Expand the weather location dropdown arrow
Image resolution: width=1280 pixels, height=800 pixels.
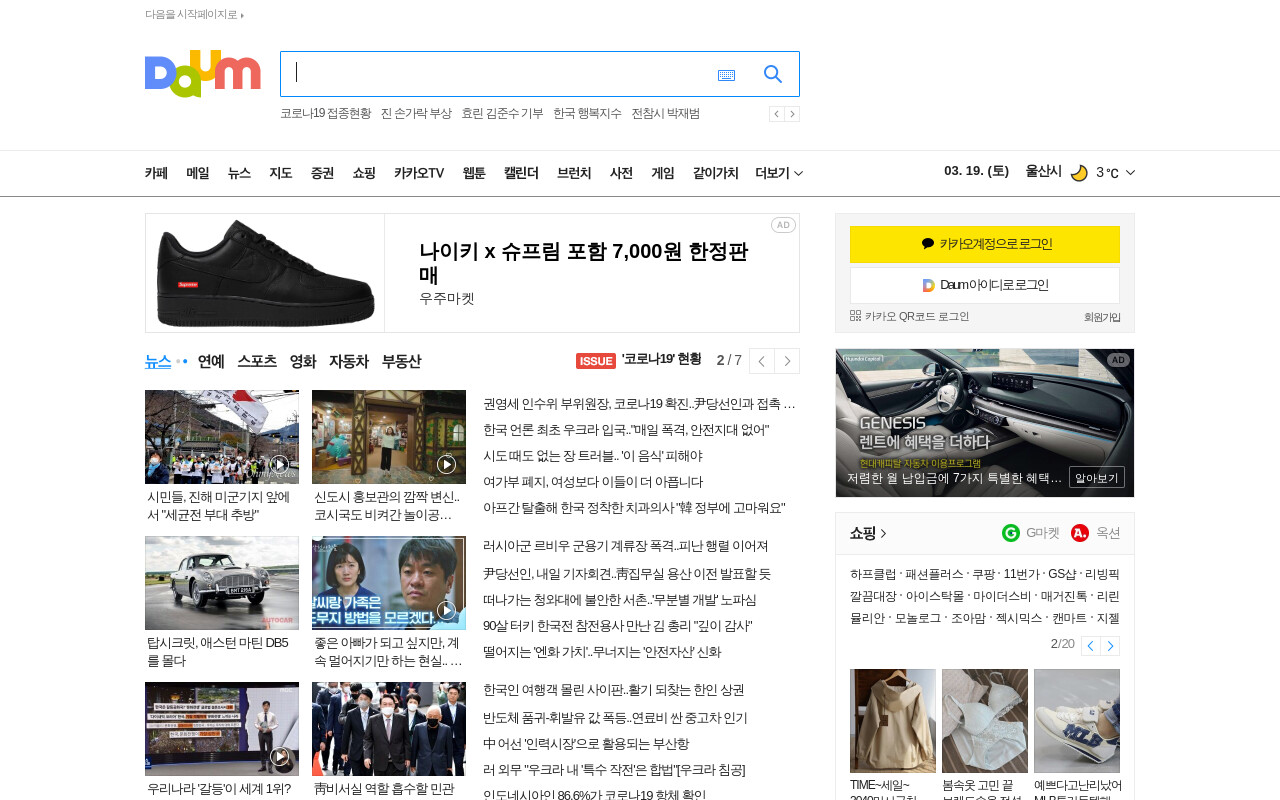pos(1130,173)
